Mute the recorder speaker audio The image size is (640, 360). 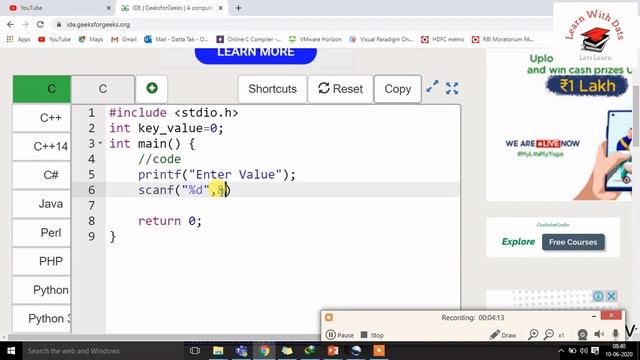(599, 335)
